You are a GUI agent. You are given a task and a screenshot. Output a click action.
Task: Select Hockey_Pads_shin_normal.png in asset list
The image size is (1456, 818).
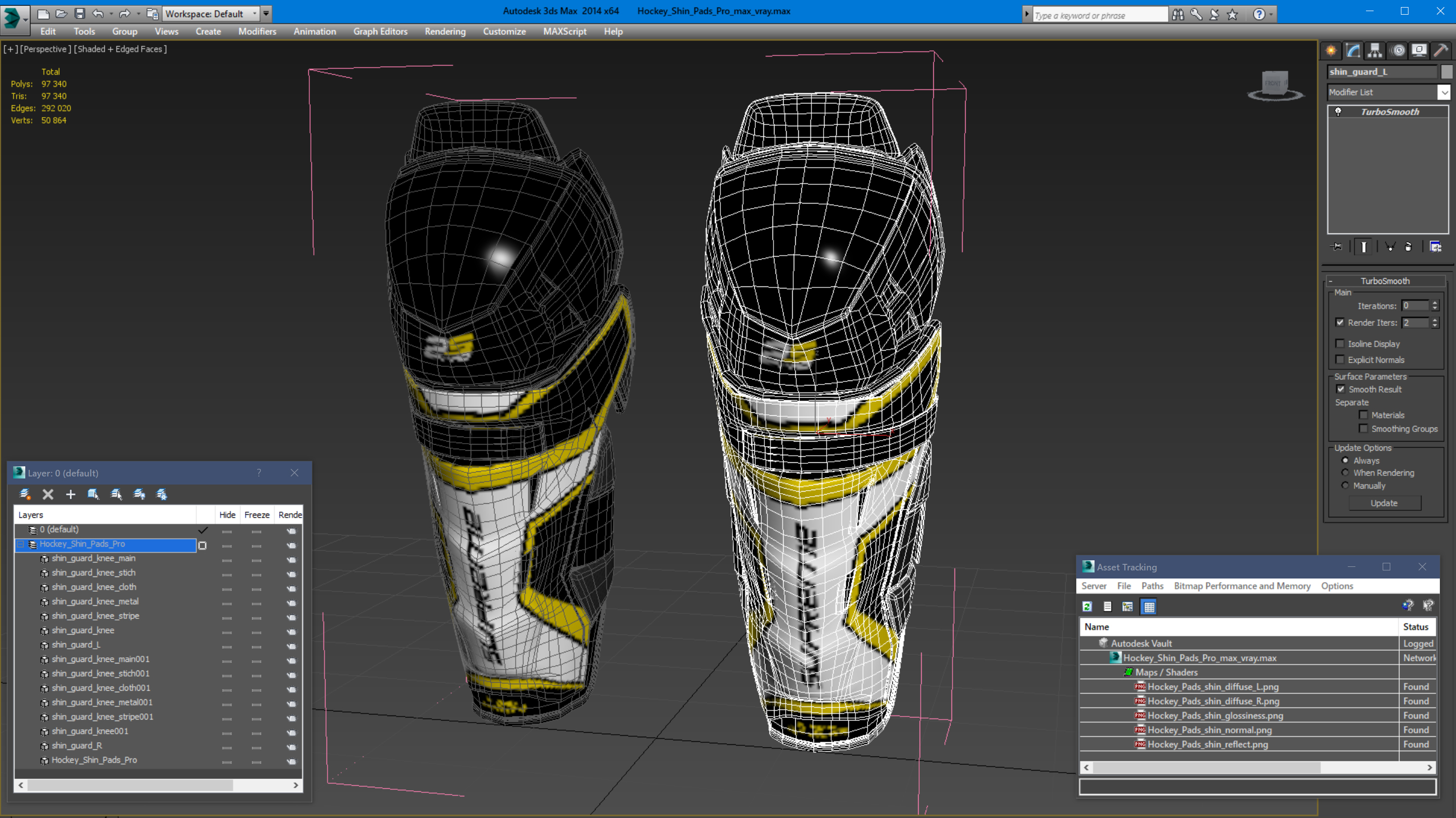tap(1209, 730)
